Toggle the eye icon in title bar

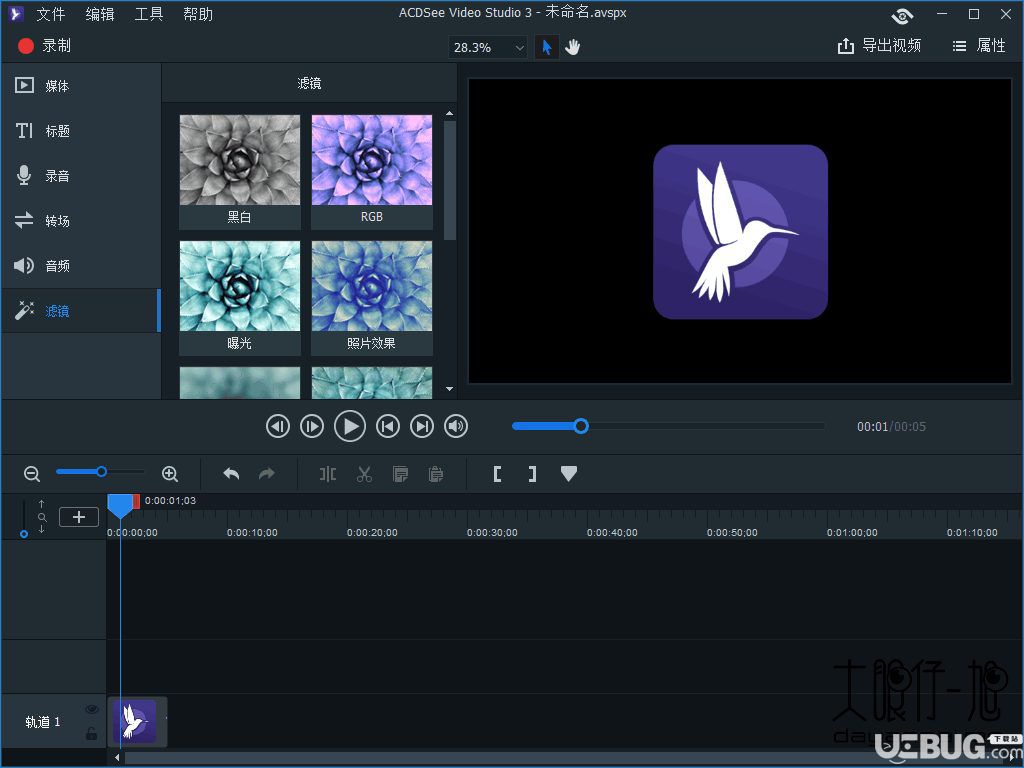[902, 15]
